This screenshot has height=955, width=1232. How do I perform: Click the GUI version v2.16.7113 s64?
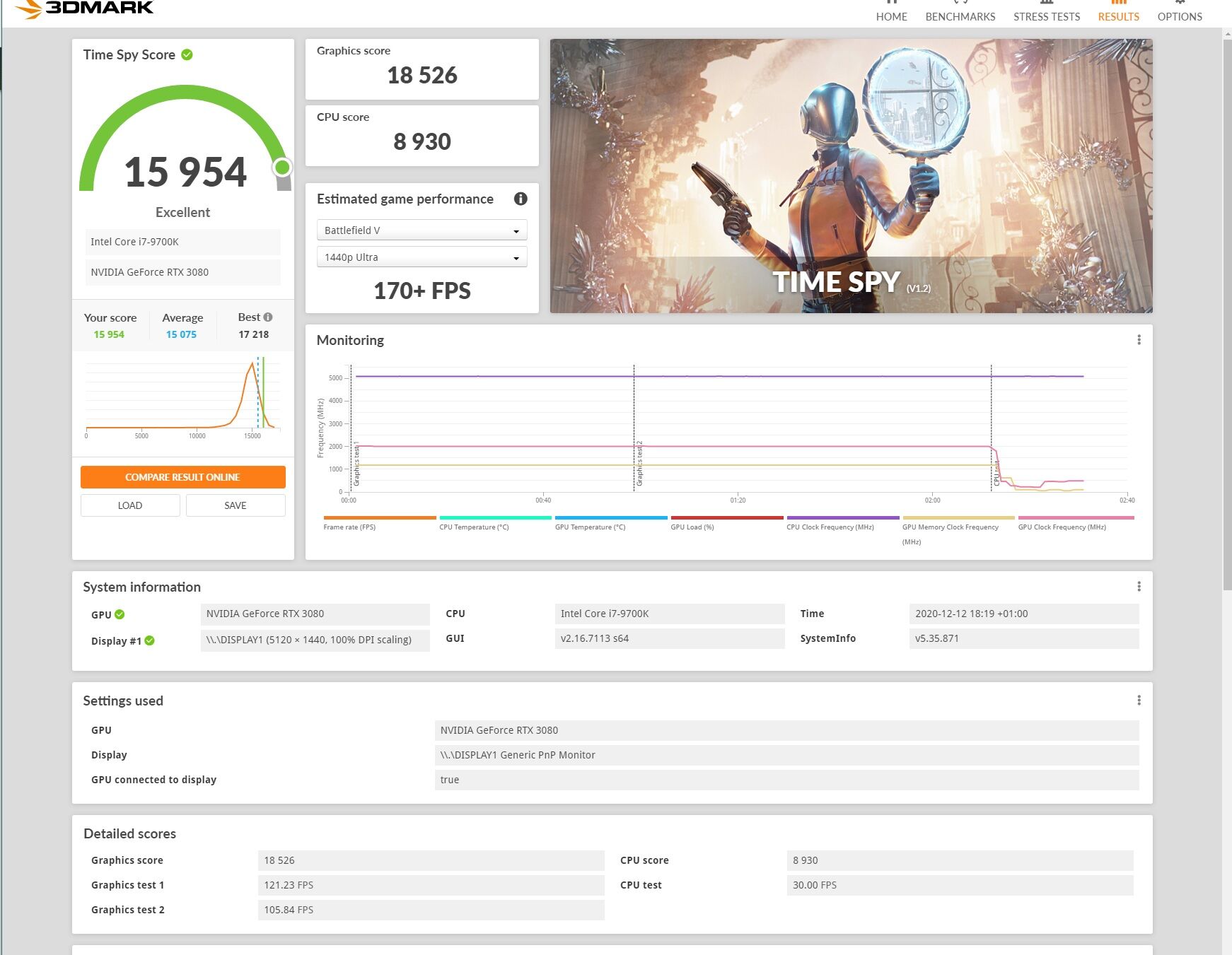pyautogui.click(x=670, y=638)
